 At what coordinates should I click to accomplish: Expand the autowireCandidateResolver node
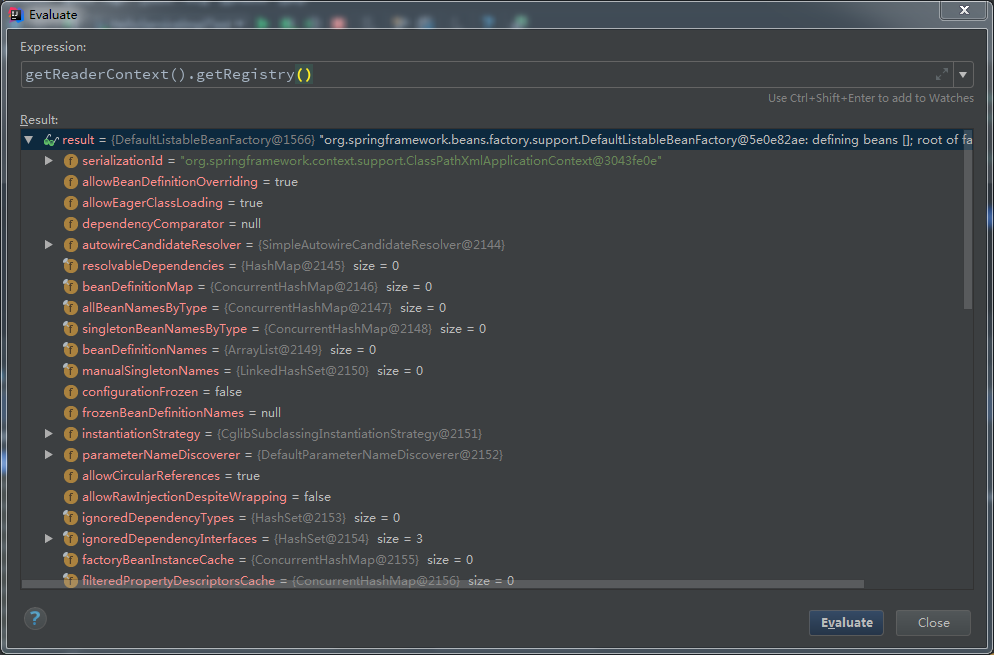49,244
